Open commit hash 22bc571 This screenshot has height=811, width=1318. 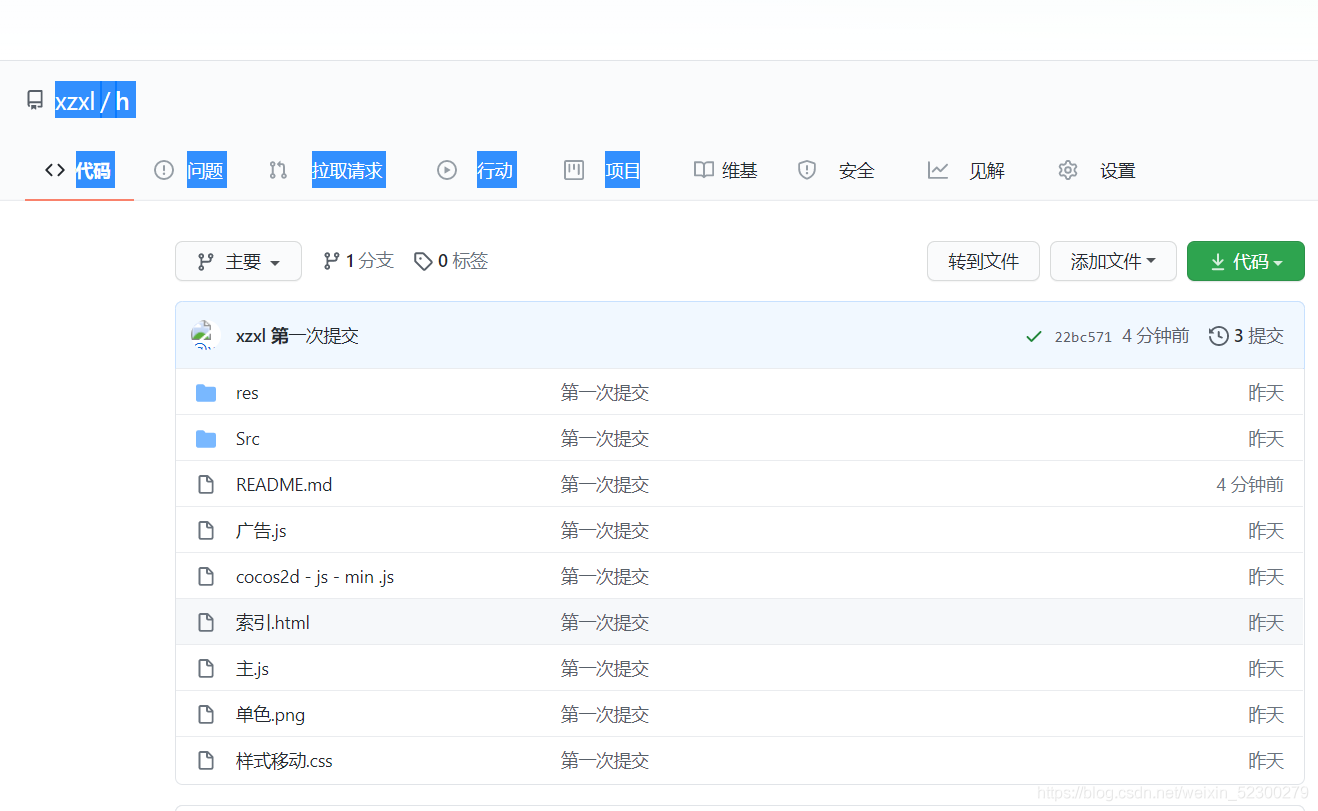click(1083, 337)
